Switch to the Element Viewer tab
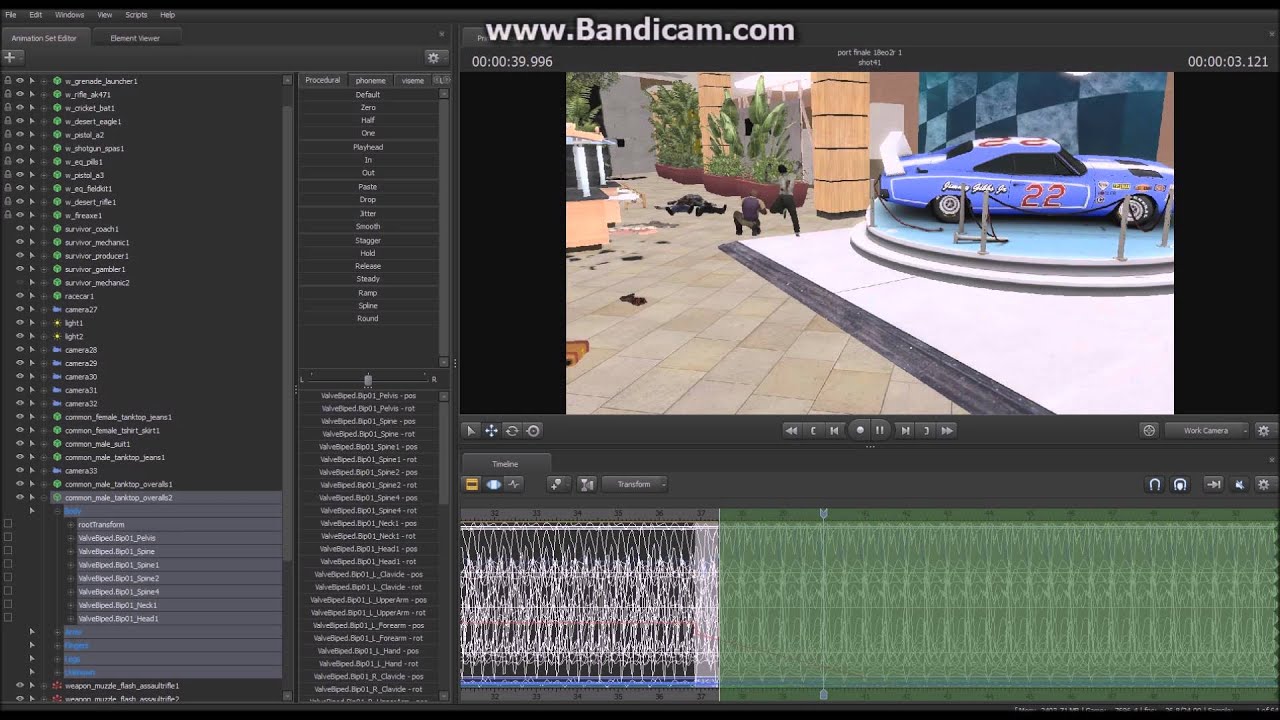 [x=135, y=38]
